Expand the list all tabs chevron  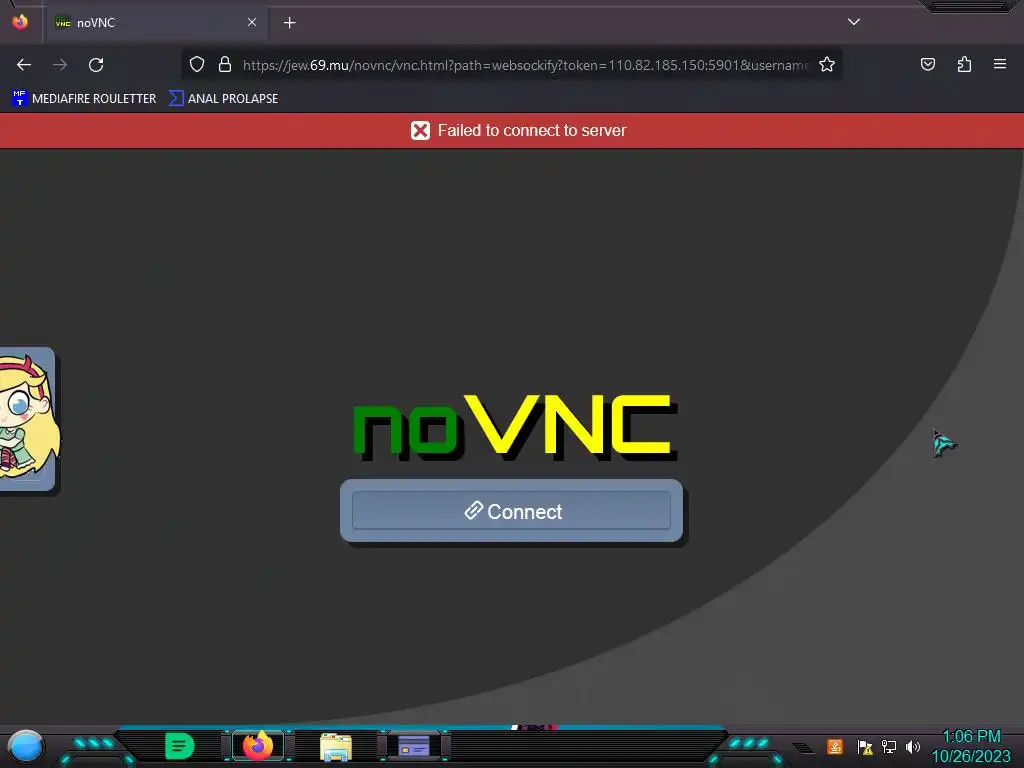coord(854,22)
